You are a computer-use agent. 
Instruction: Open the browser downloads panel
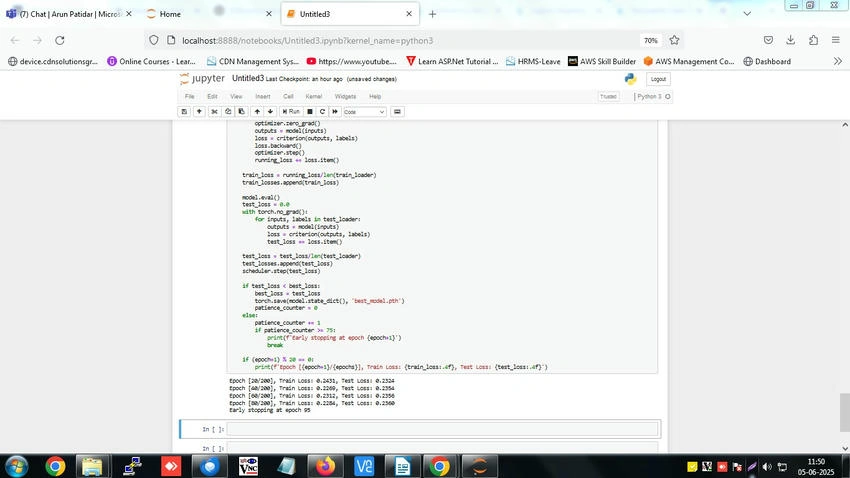click(x=790, y=41)
